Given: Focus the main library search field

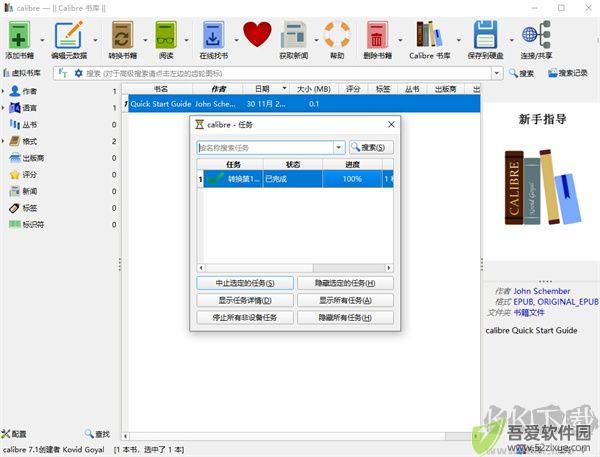Looking at the screenshot, I should click(287, 73).
